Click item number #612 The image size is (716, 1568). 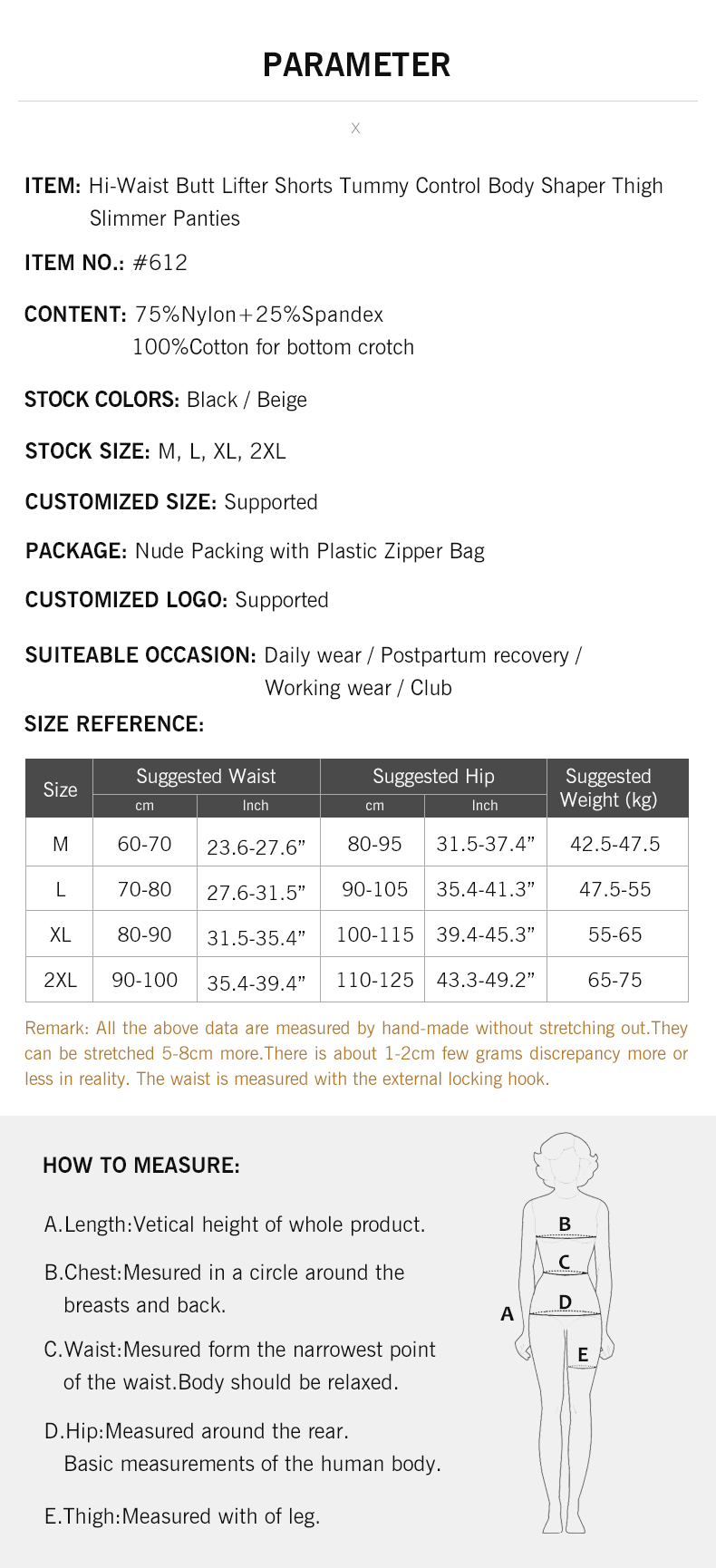160,263
